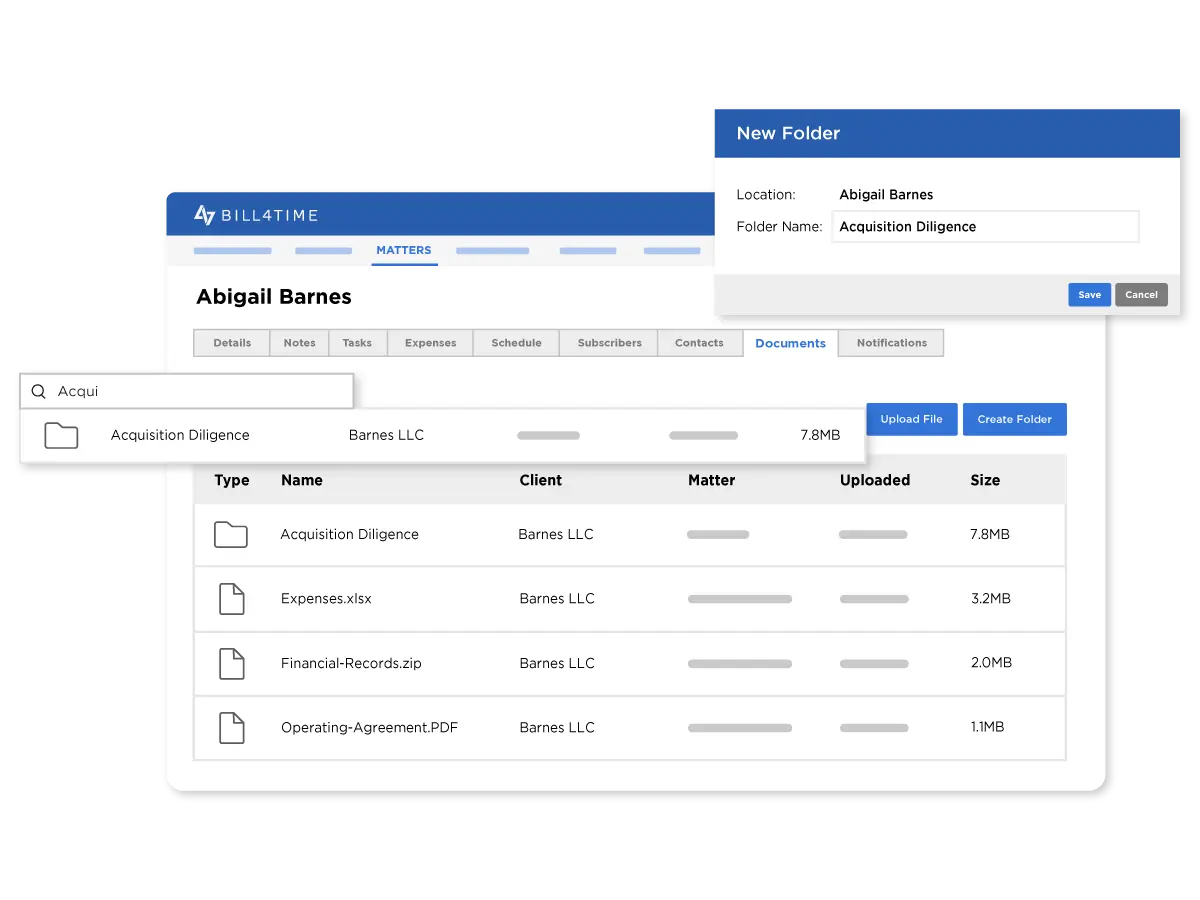1200x900 pixels.
Task: Click the Expenses.xlsx file icon
Action: [231, 599]
